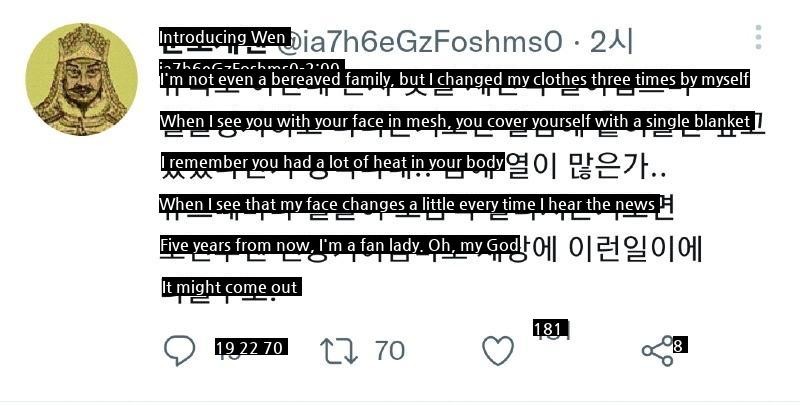This screenshot has height=406, width=800.
Task: Click the reply speech bubble icon
Action: click(179, 350)
